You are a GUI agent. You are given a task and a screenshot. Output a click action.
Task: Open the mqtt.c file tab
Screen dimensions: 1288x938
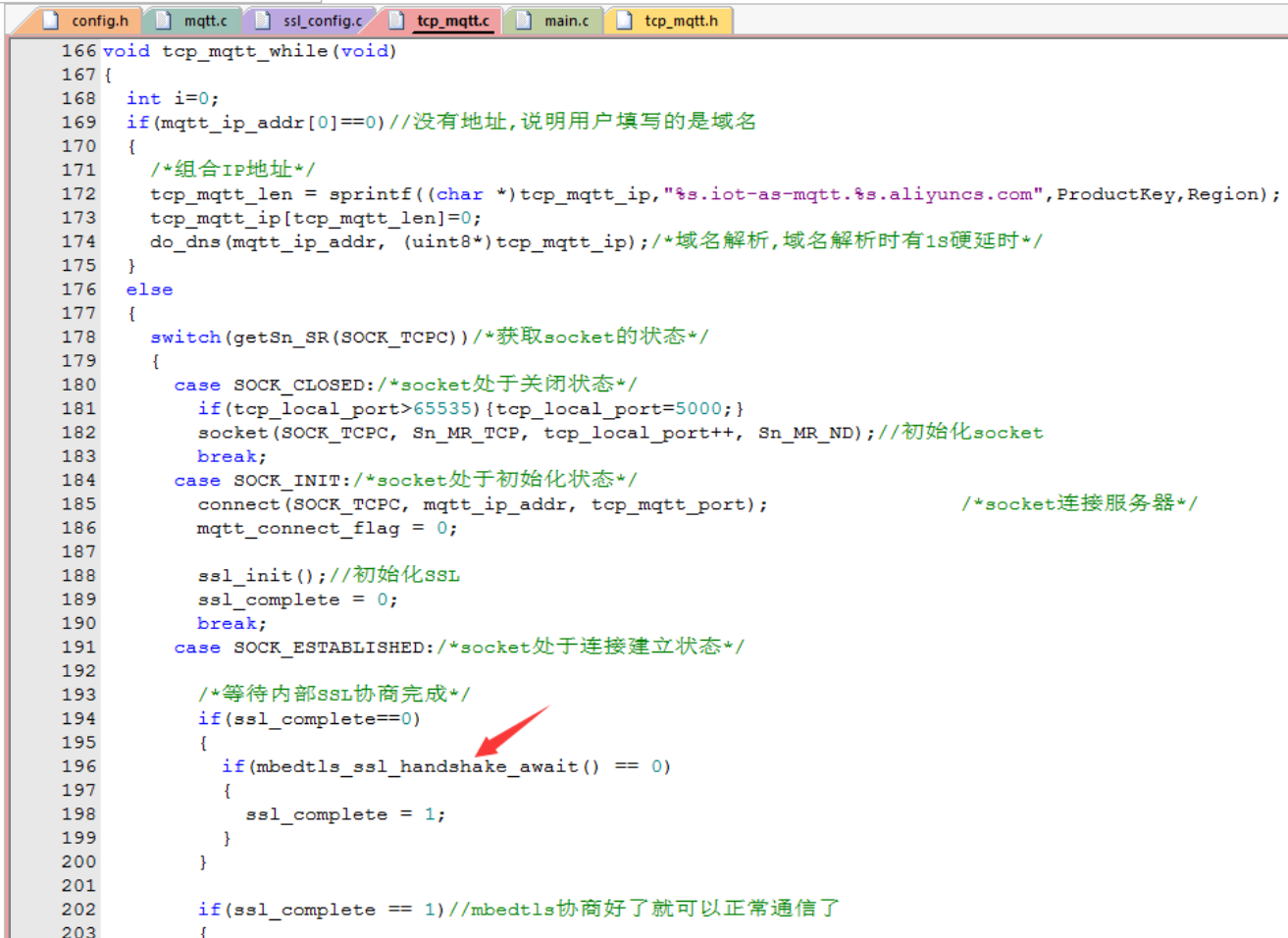[205, 21]
